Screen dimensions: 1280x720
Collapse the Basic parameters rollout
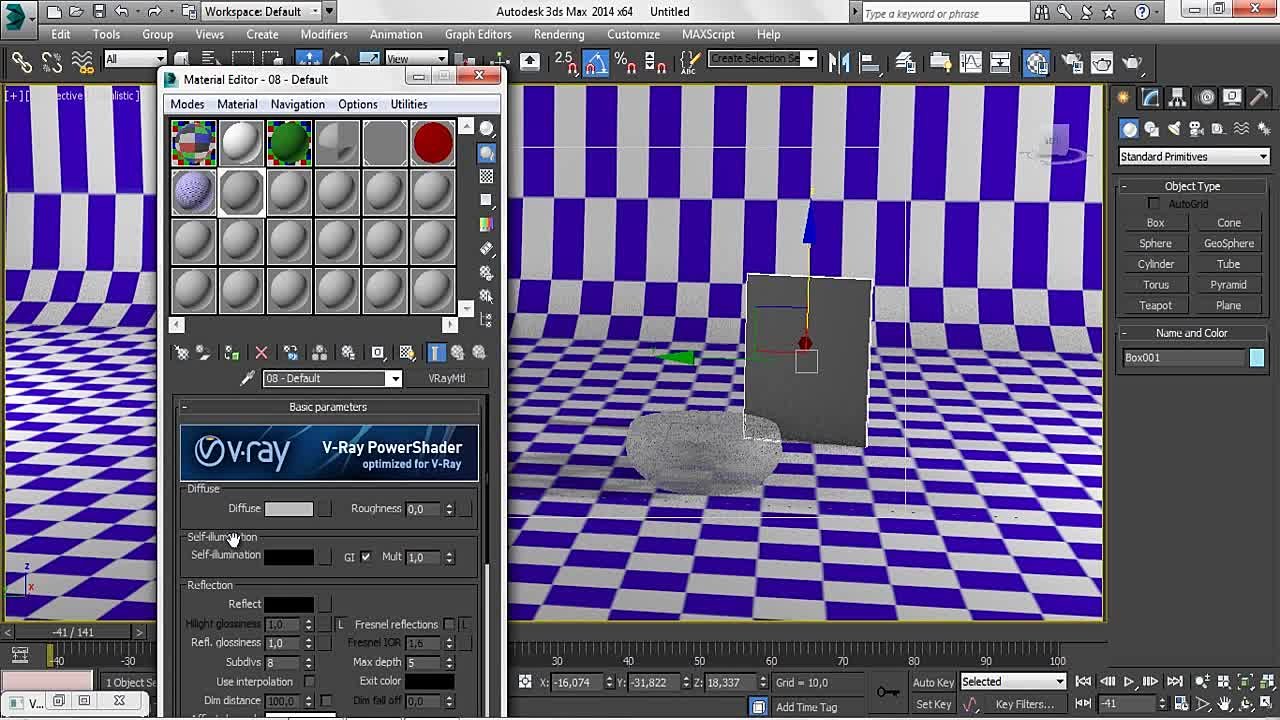(328, 407)
